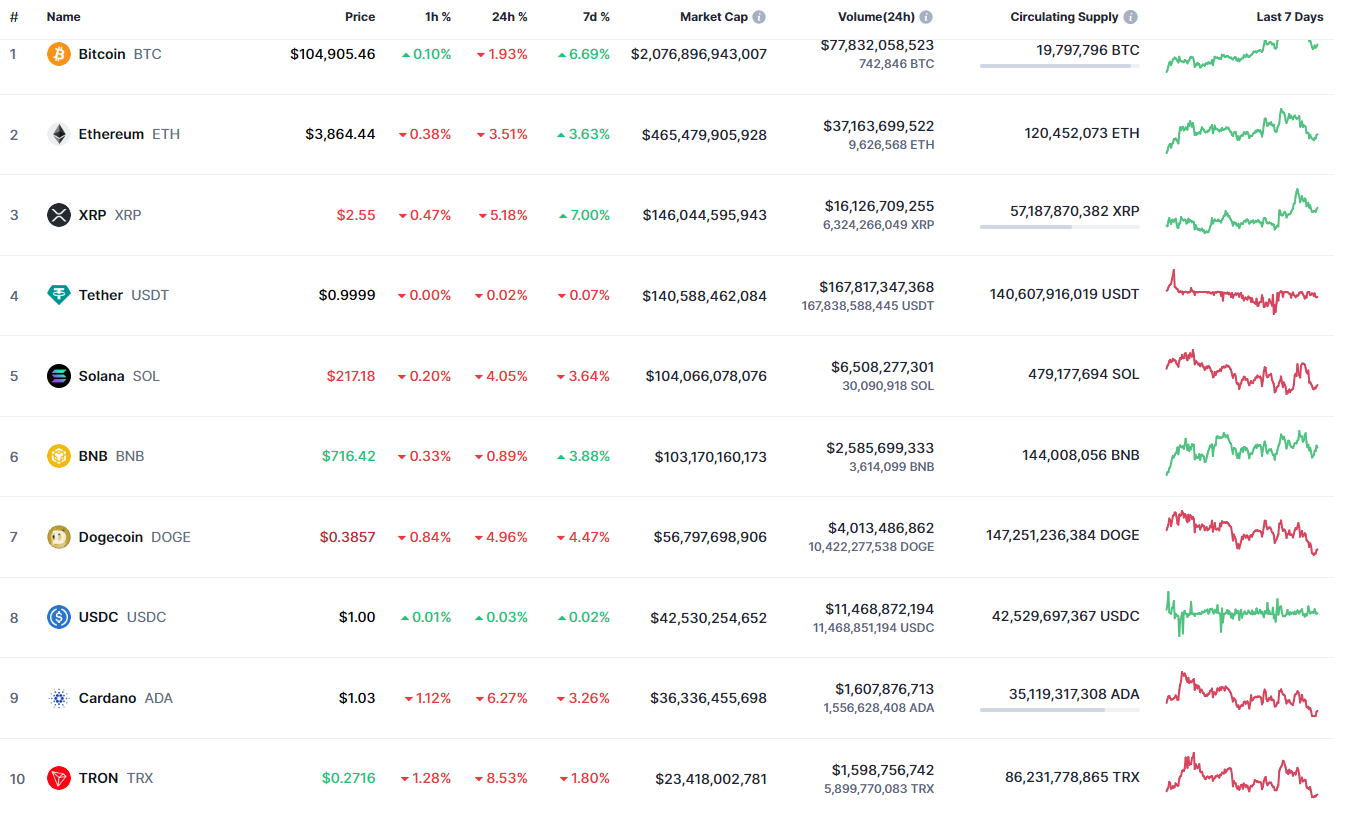
Task: Click the Solana logo icon
Action: click(59, 376)
